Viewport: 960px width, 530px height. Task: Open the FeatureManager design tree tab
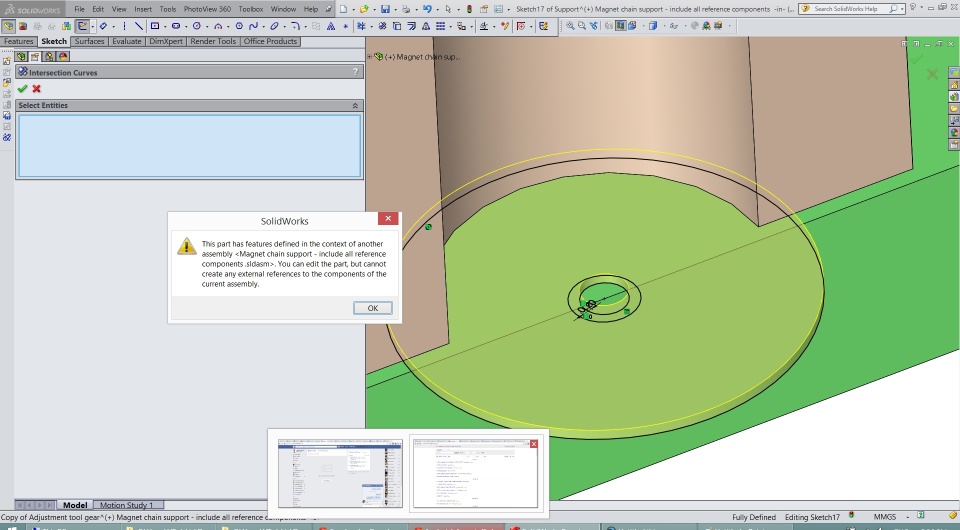[x=21, y=56]
